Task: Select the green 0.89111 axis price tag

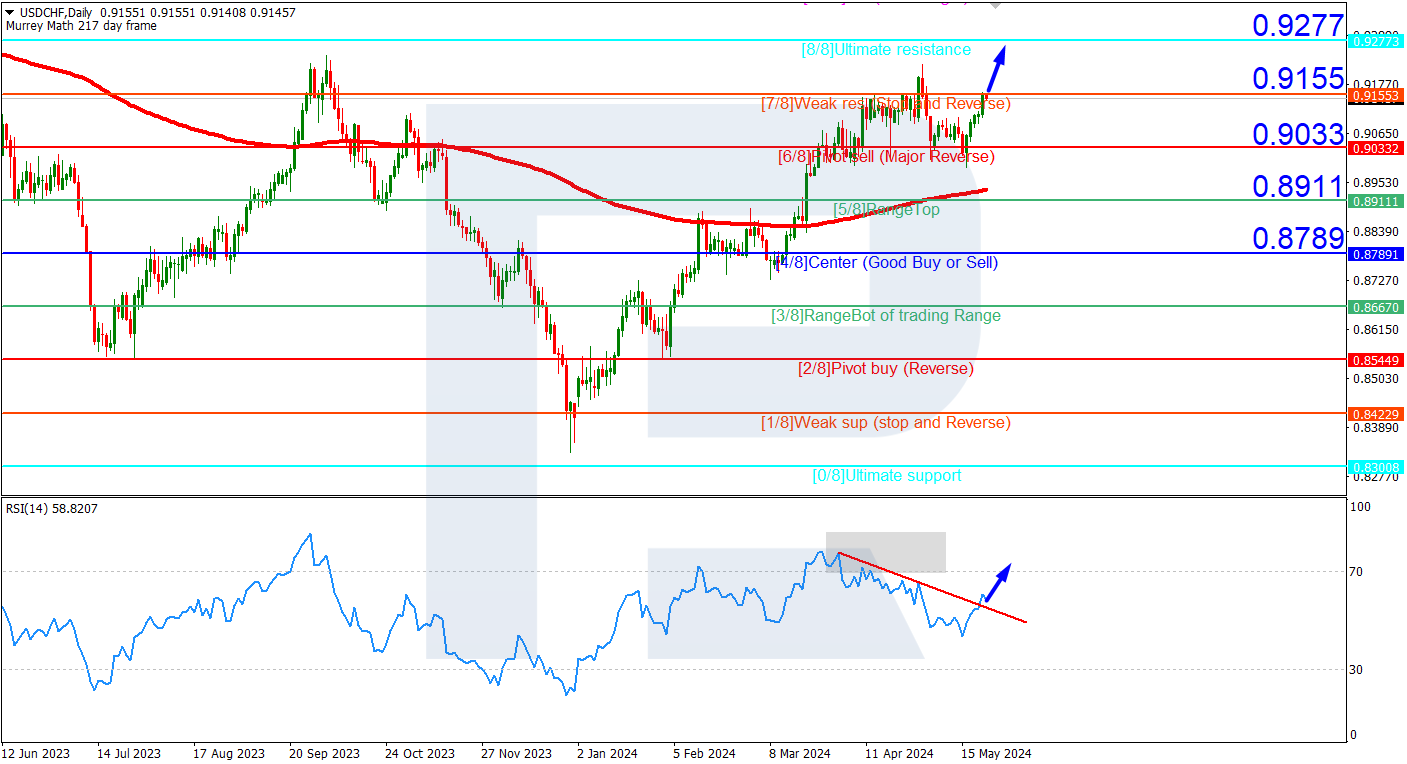Action: (x=1375, y=201)
